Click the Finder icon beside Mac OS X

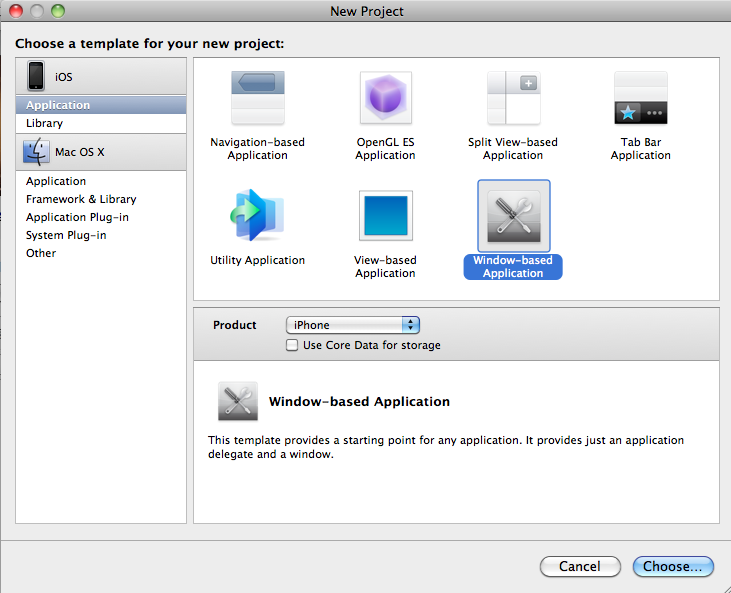[x=36, y=152]
